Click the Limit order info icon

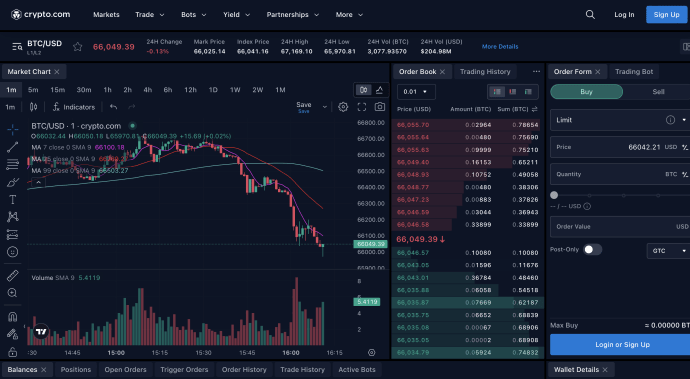[670, 120]
